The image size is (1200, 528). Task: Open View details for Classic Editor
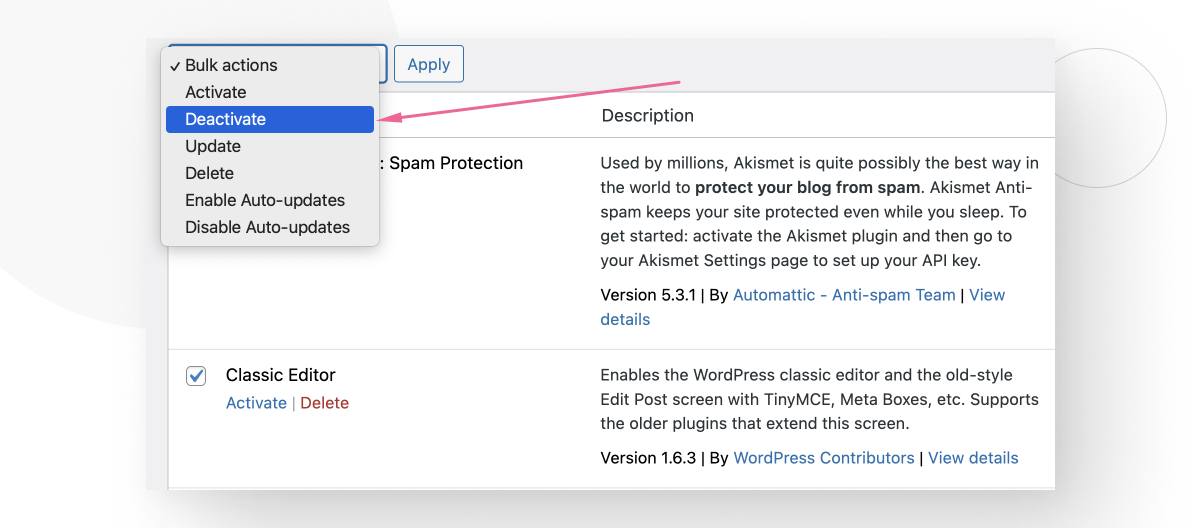(x=972, y=458)
